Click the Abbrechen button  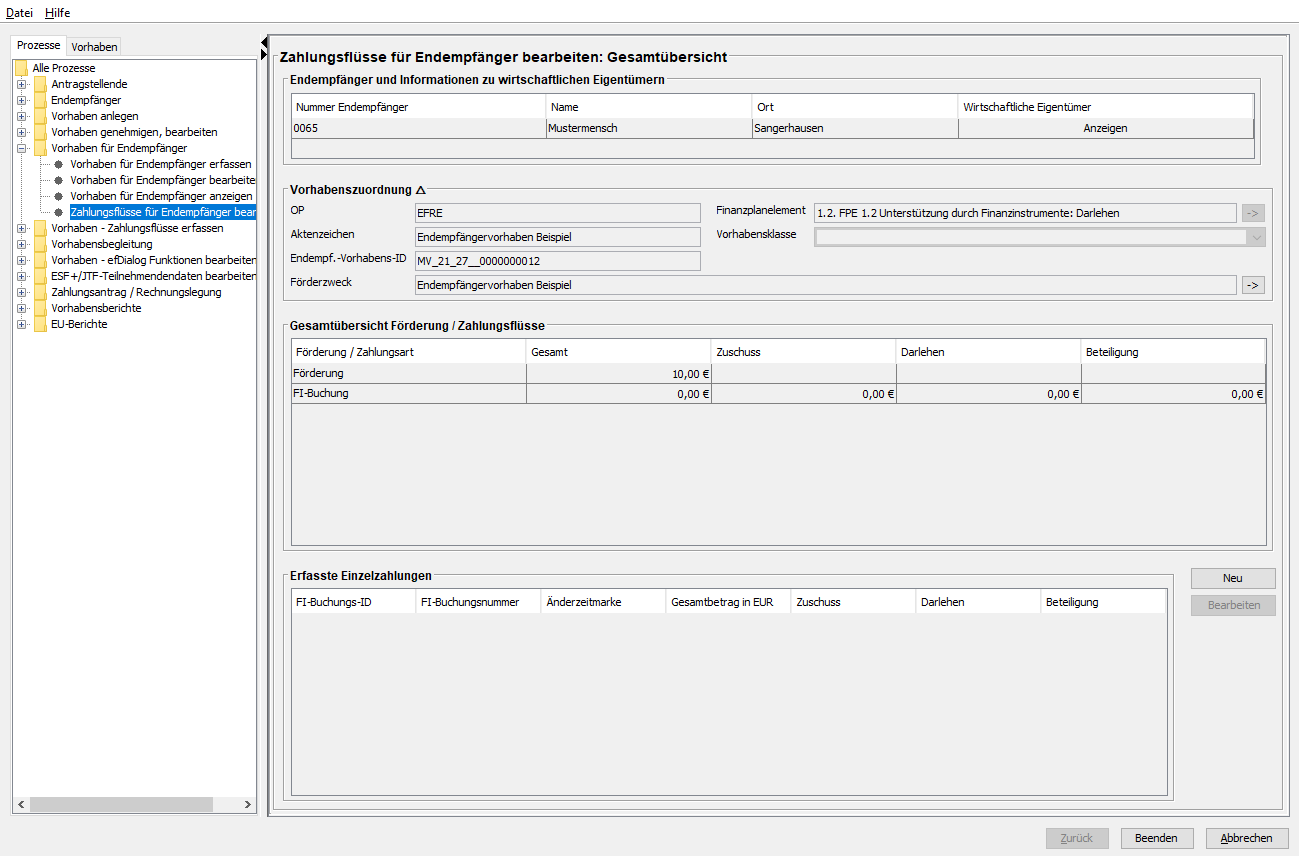tap(1247, 838)
